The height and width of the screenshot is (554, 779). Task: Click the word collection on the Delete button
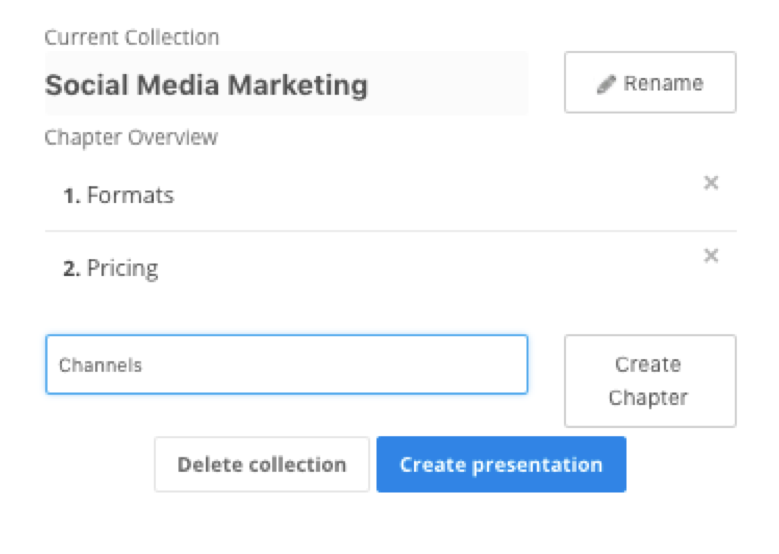[x=297, y=465]
